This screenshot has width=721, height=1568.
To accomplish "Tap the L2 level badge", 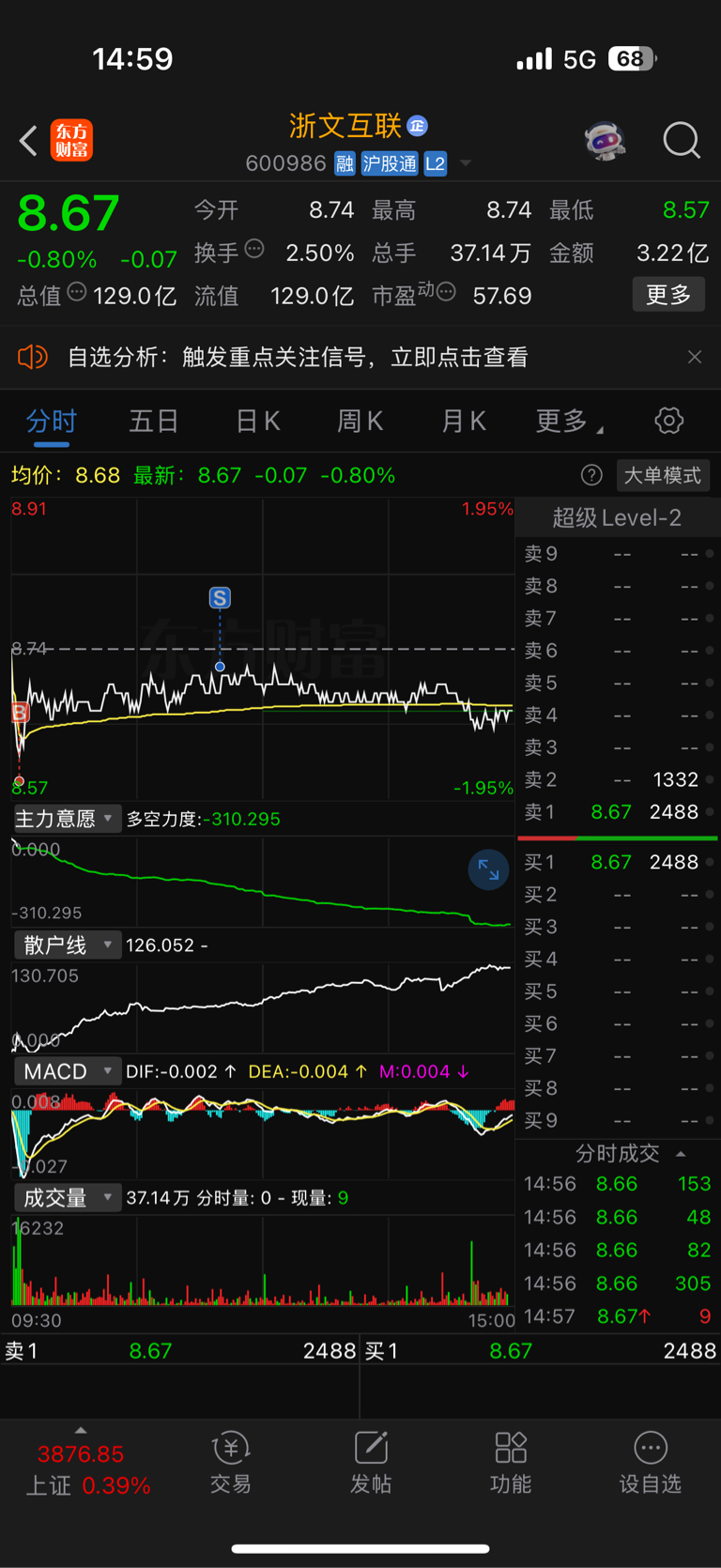I will point(435,163).
